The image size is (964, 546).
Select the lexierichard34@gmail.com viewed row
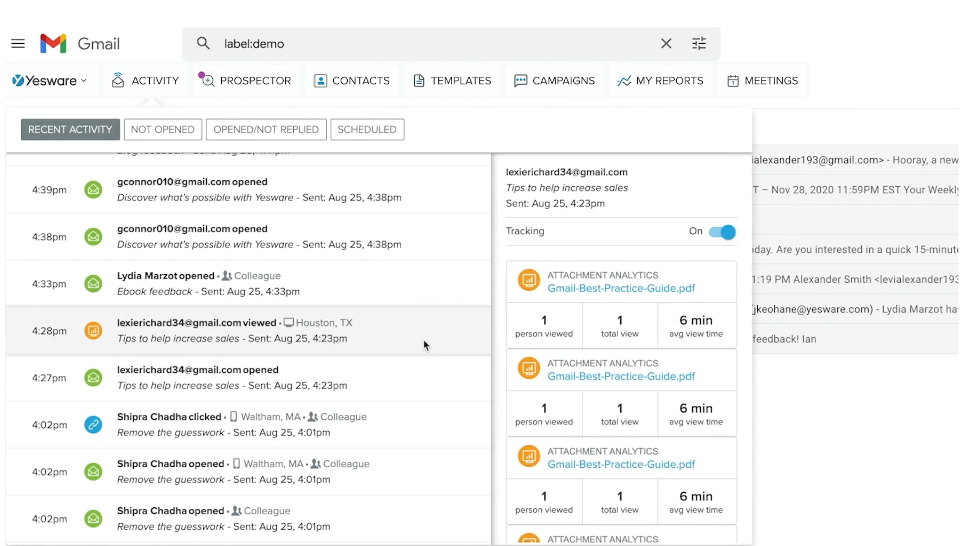point(248,331)
